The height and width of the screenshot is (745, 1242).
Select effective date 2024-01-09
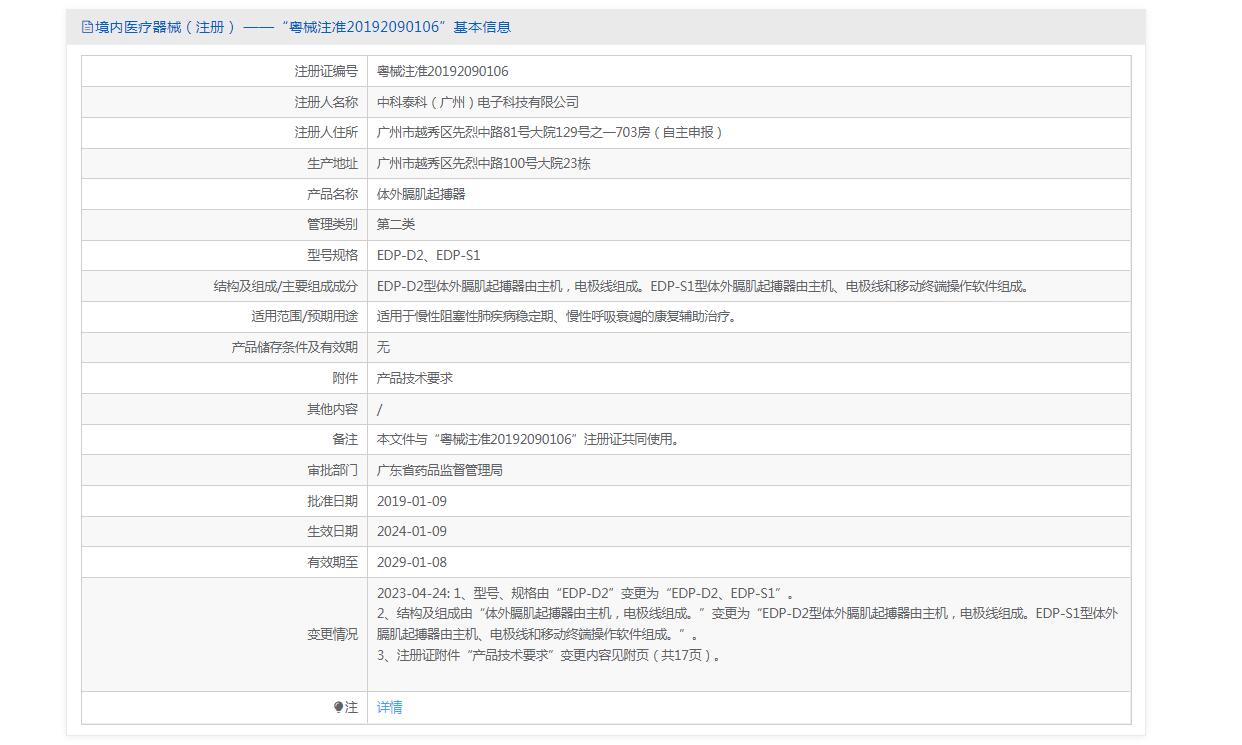pyautogui.click(x=412, y=531)
